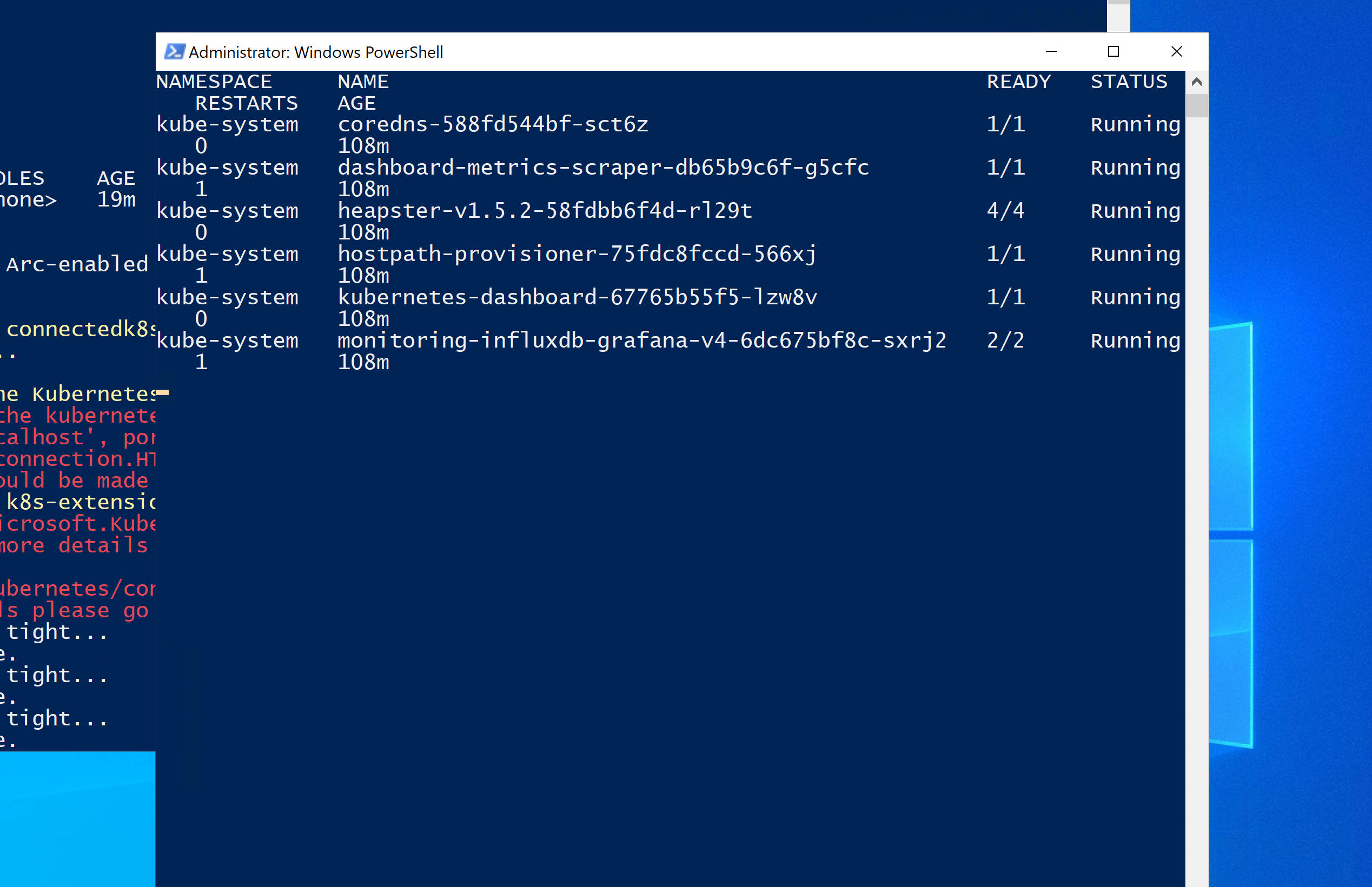The height and width of the screenshot is (887, 1372).
Task: Click the scrollbar up arrow
Action: [x=1197, y=82]
